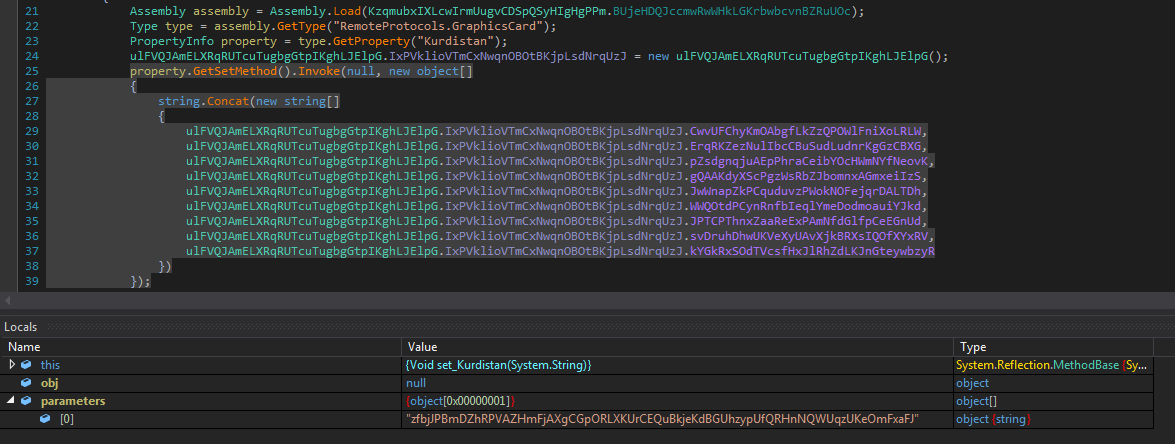This screenshot has height=444, width=1175.
Task: Select the Locals panel title
Action: click(21, 326)
